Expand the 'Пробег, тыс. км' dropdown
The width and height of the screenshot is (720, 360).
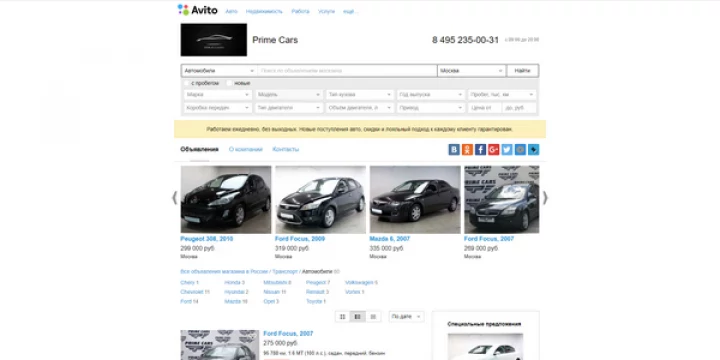(x=502, y=95)
